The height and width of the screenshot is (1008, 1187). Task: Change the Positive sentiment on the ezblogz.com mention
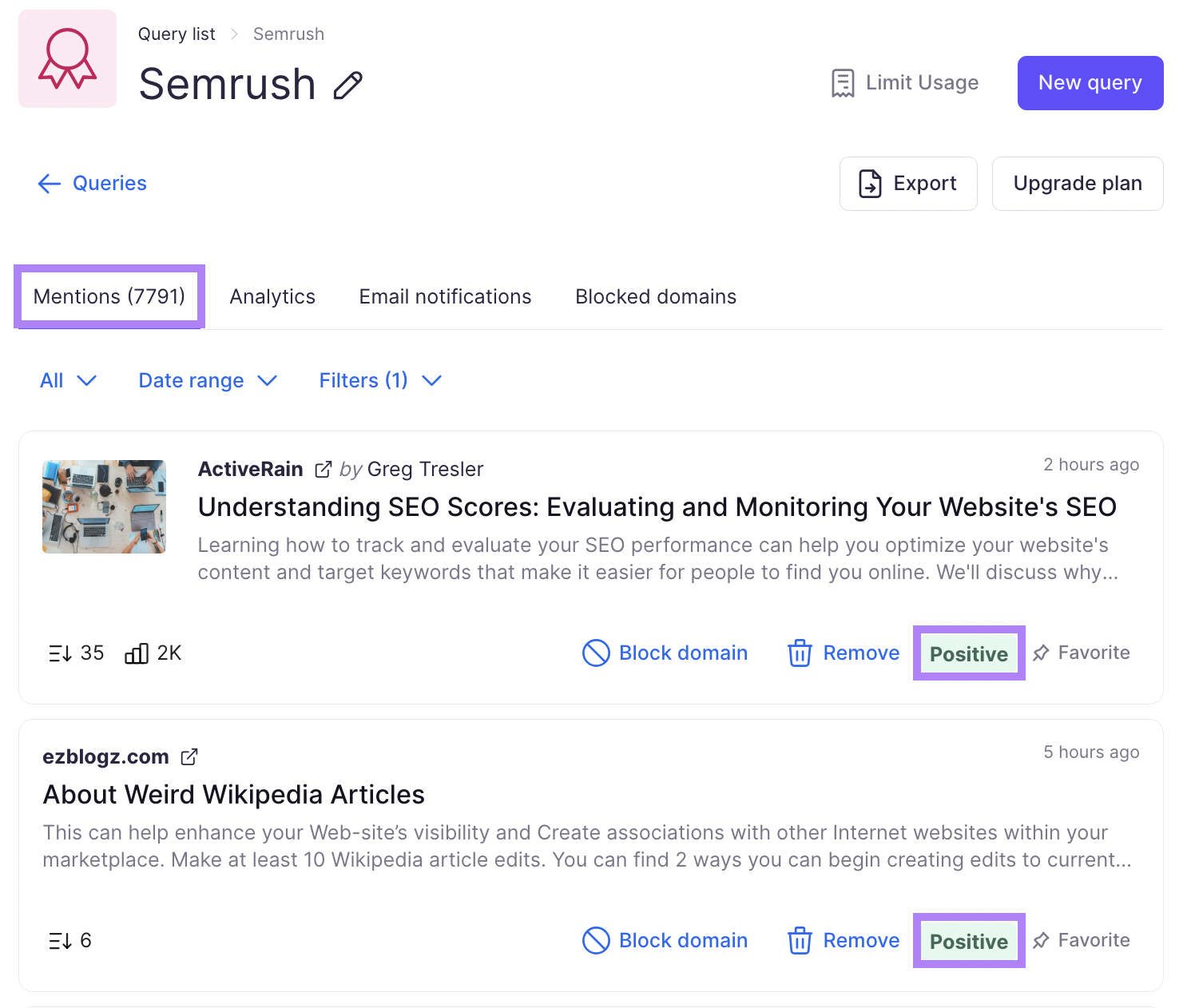click(x=968, y=940)
